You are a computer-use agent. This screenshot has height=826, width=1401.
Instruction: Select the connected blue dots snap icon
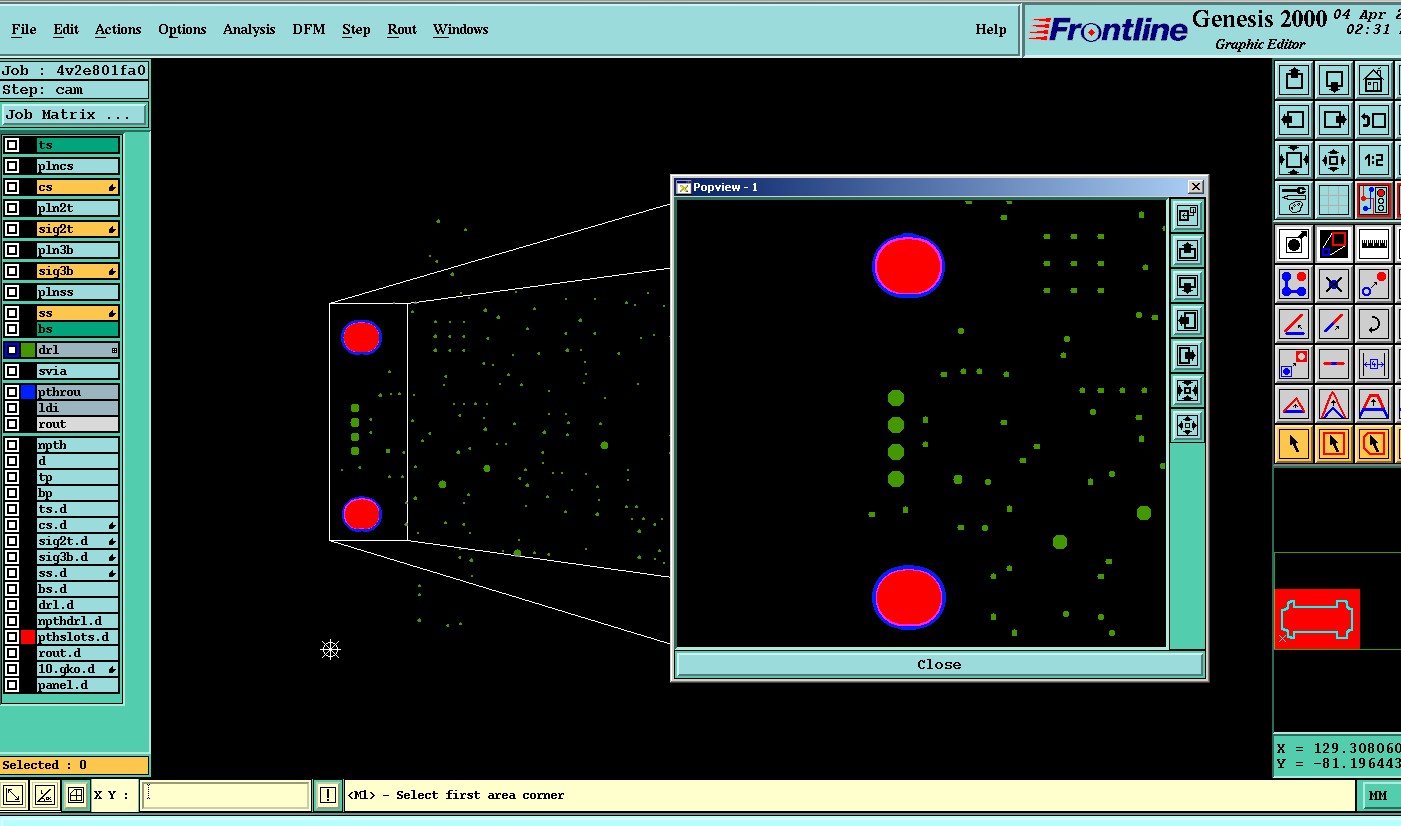[1294, 284]
